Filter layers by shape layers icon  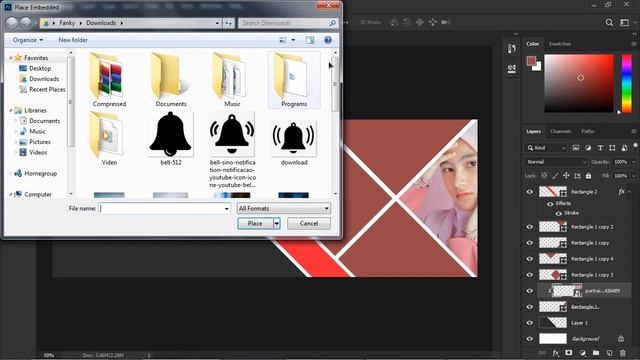click(612, 148)
